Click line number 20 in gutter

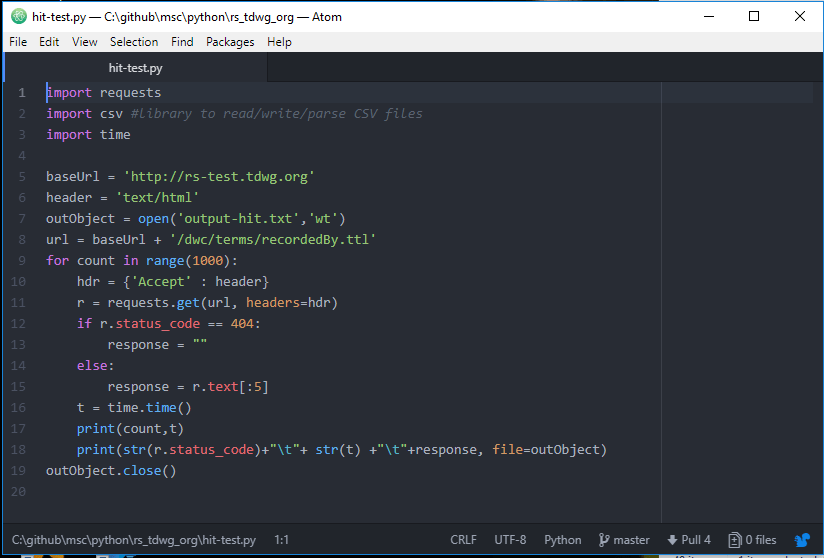[18, 492]
